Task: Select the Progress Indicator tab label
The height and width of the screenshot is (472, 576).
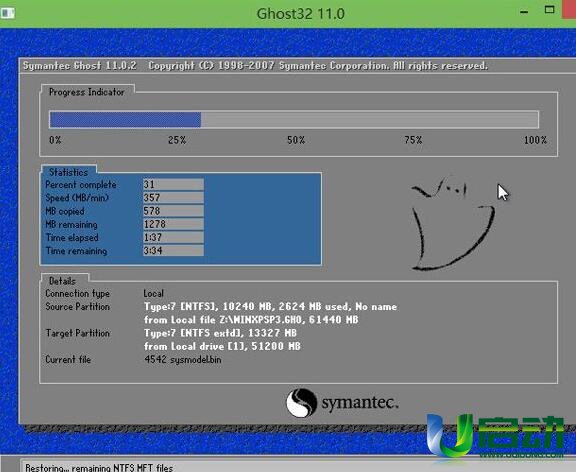Action: point(87,92)
